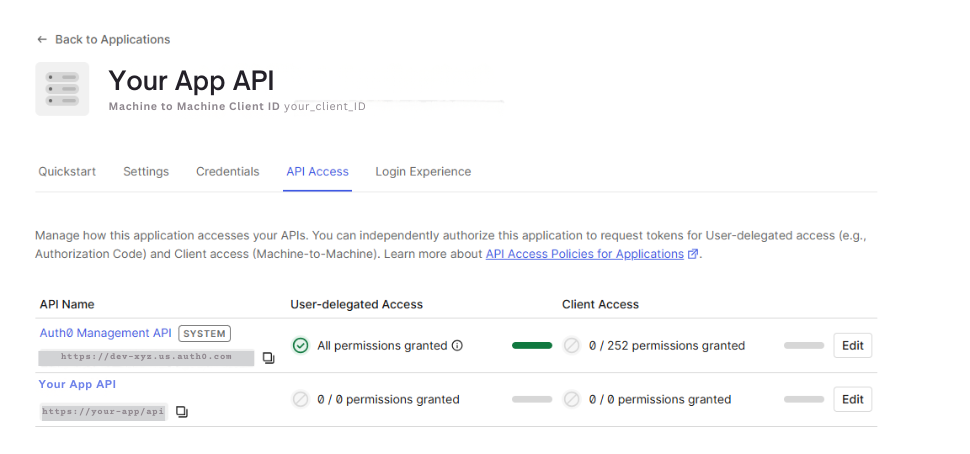
Task: Click the SYSTEM badge
Action: (x=204, y=333)
